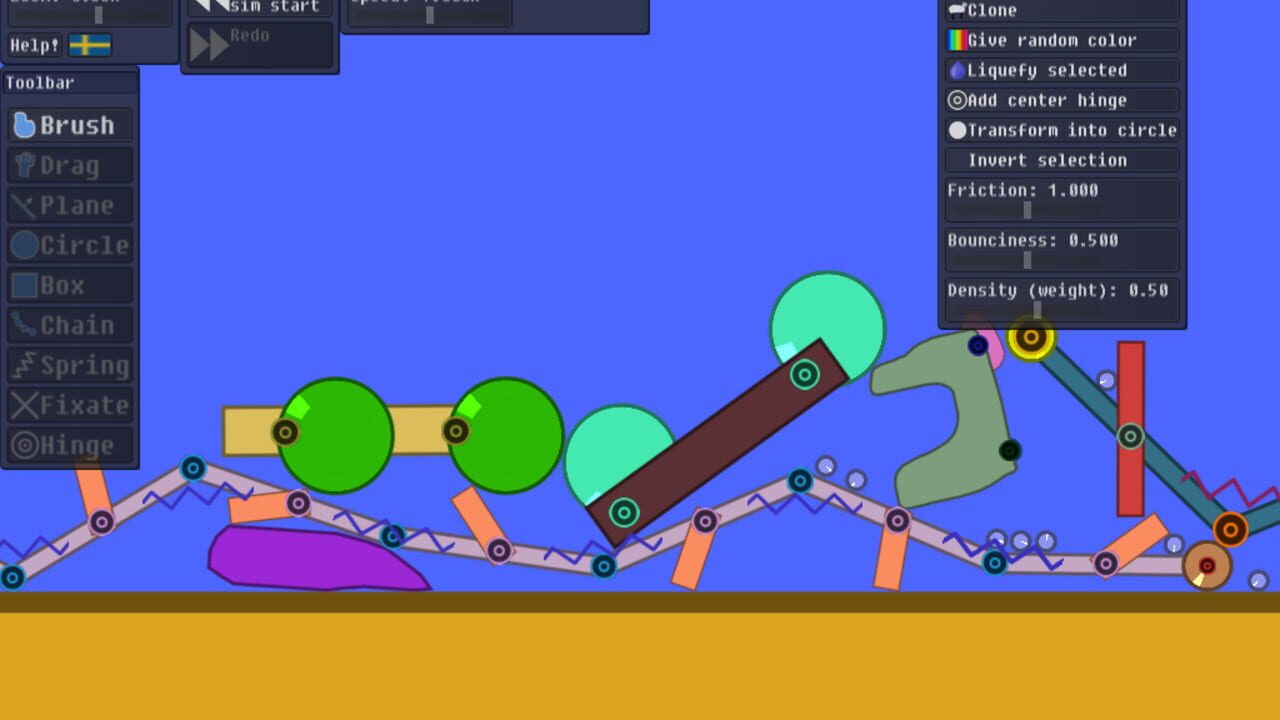Image resolution: width=1280 pixels, height=720 pixels.
Task: Choose the Fixate tool
Action: (70, 405)
